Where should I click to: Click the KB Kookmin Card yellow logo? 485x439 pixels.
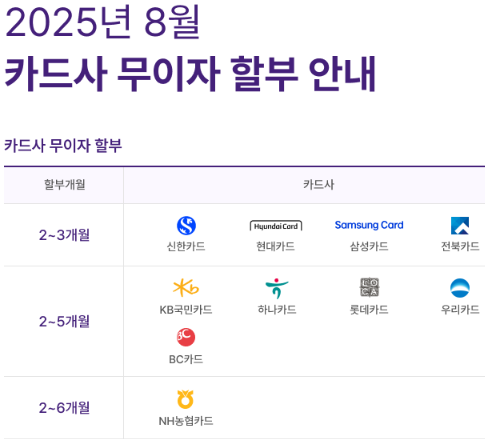pos(186,288)
